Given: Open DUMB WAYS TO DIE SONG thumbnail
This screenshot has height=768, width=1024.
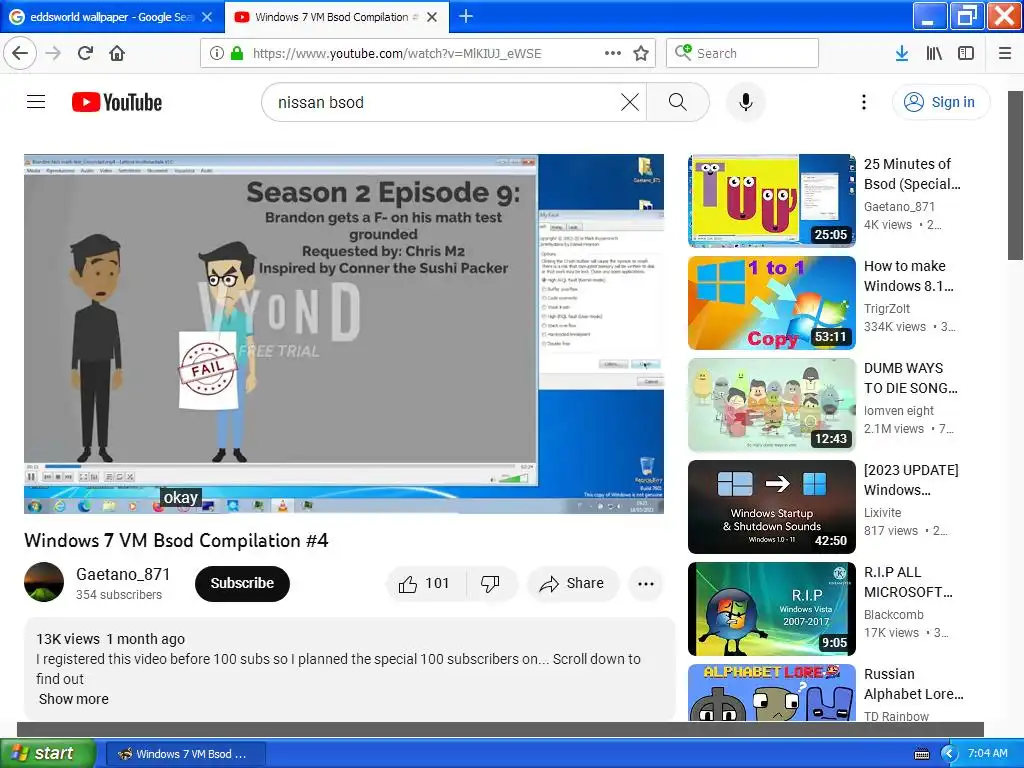Looking at the screenshot, I should tap(771, 405).
